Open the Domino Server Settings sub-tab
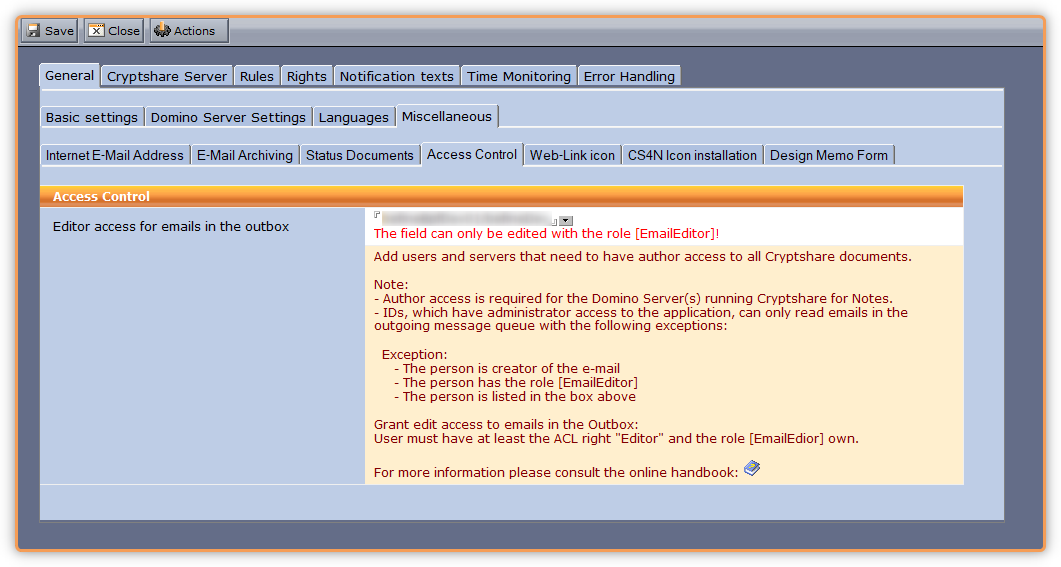Viewport: 1061px width, 567px height. click(229, 117)
